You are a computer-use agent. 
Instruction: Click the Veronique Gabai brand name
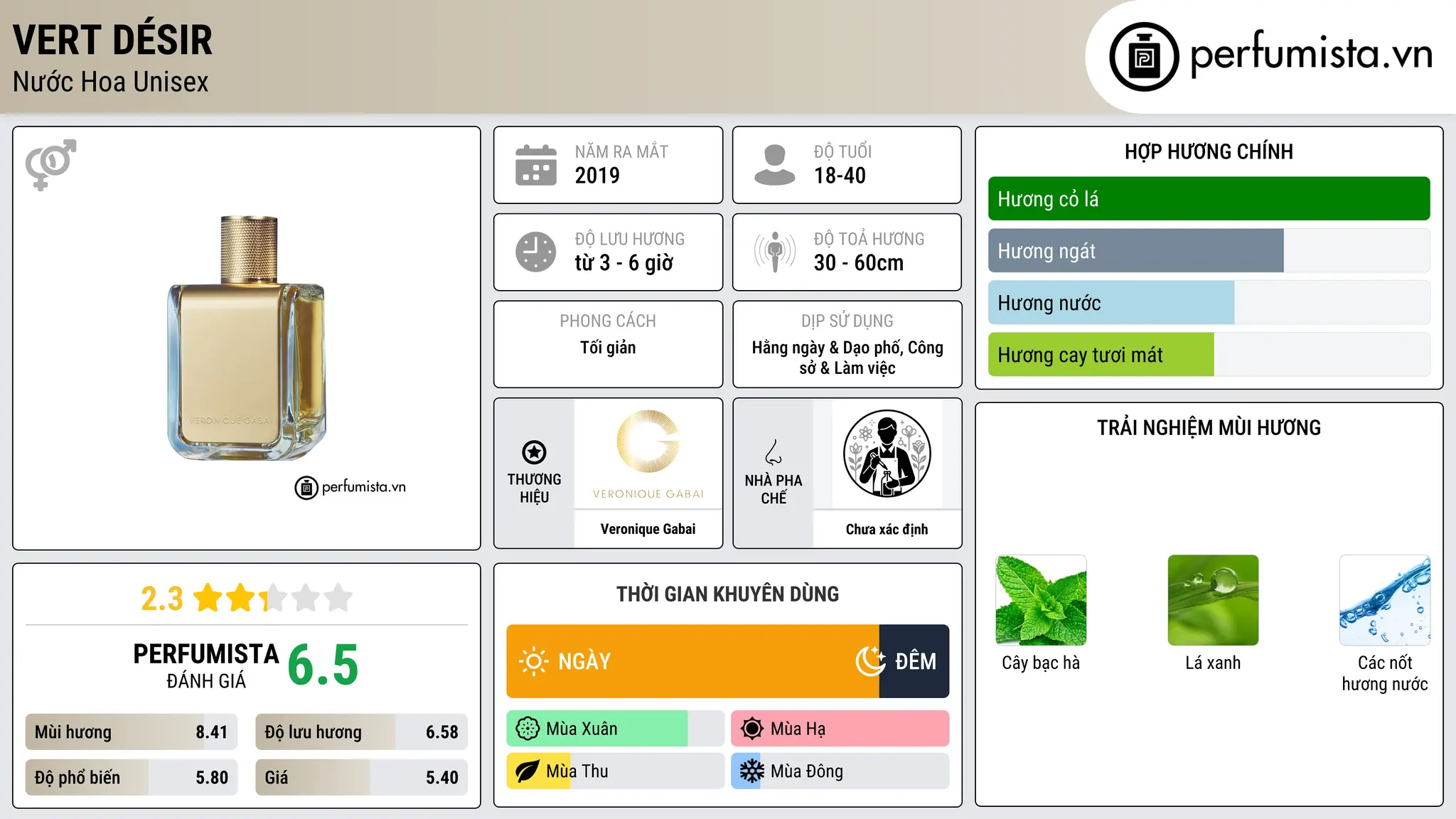pyautogui.click(x=648, y=529)
